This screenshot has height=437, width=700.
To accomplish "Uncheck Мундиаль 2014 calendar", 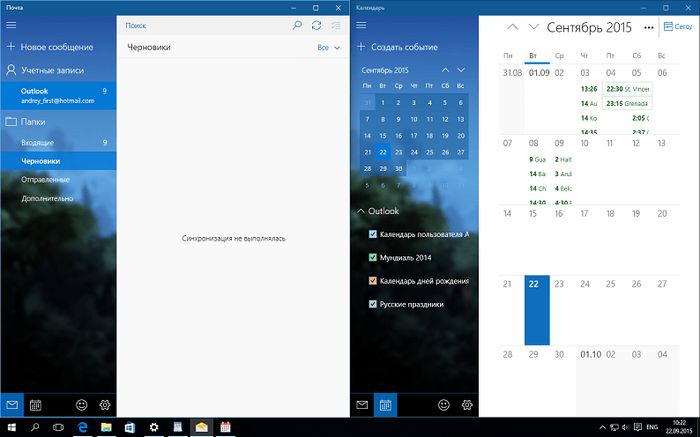I will coord(373,257).
